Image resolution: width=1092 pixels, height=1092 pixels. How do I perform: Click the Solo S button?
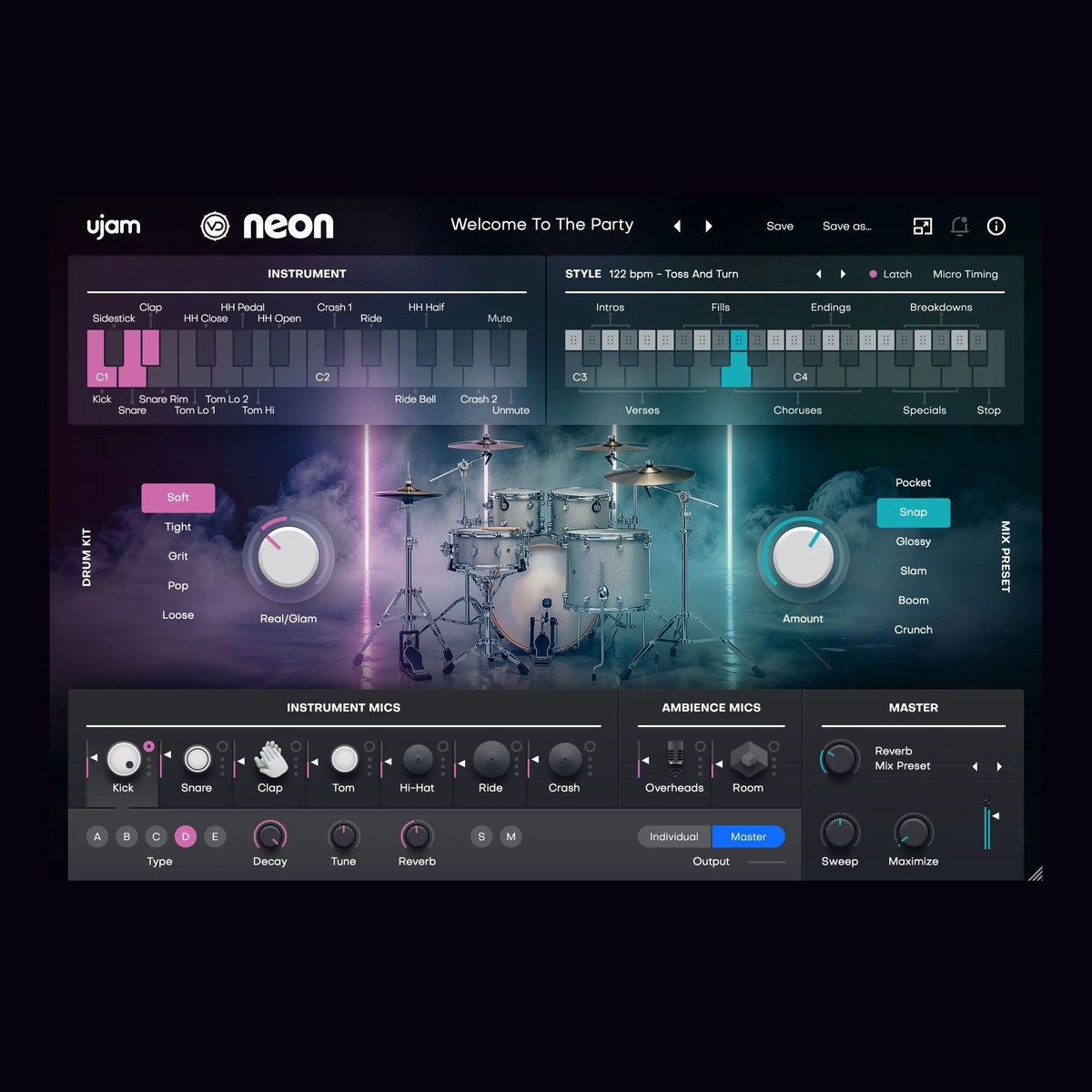coord(481,836)
